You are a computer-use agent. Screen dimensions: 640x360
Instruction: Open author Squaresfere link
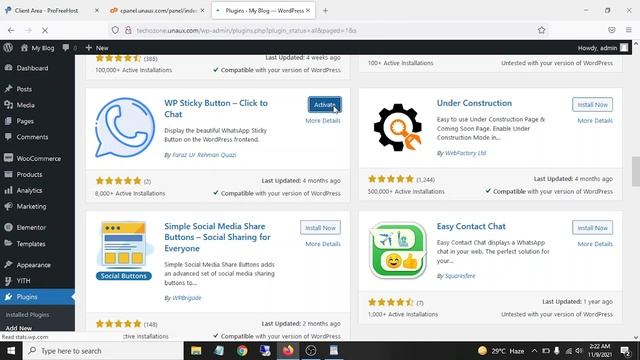460,276
